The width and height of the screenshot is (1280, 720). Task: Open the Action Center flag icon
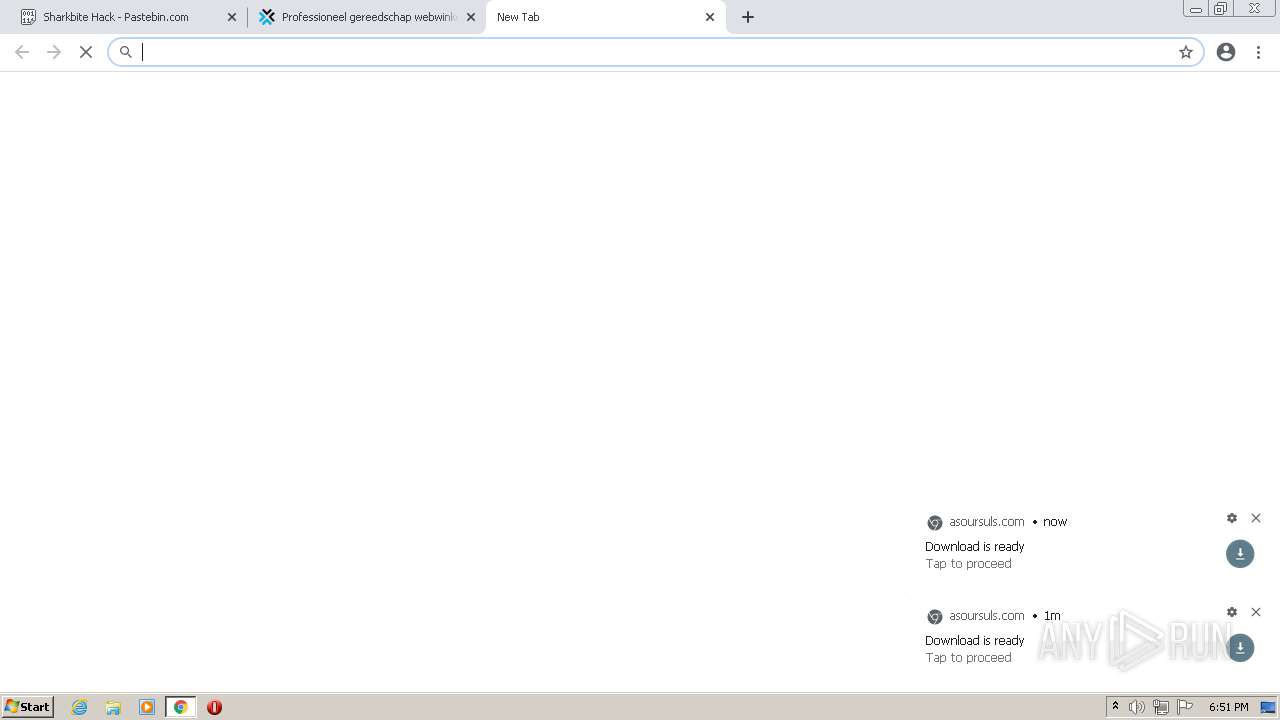coord(1185,707)
